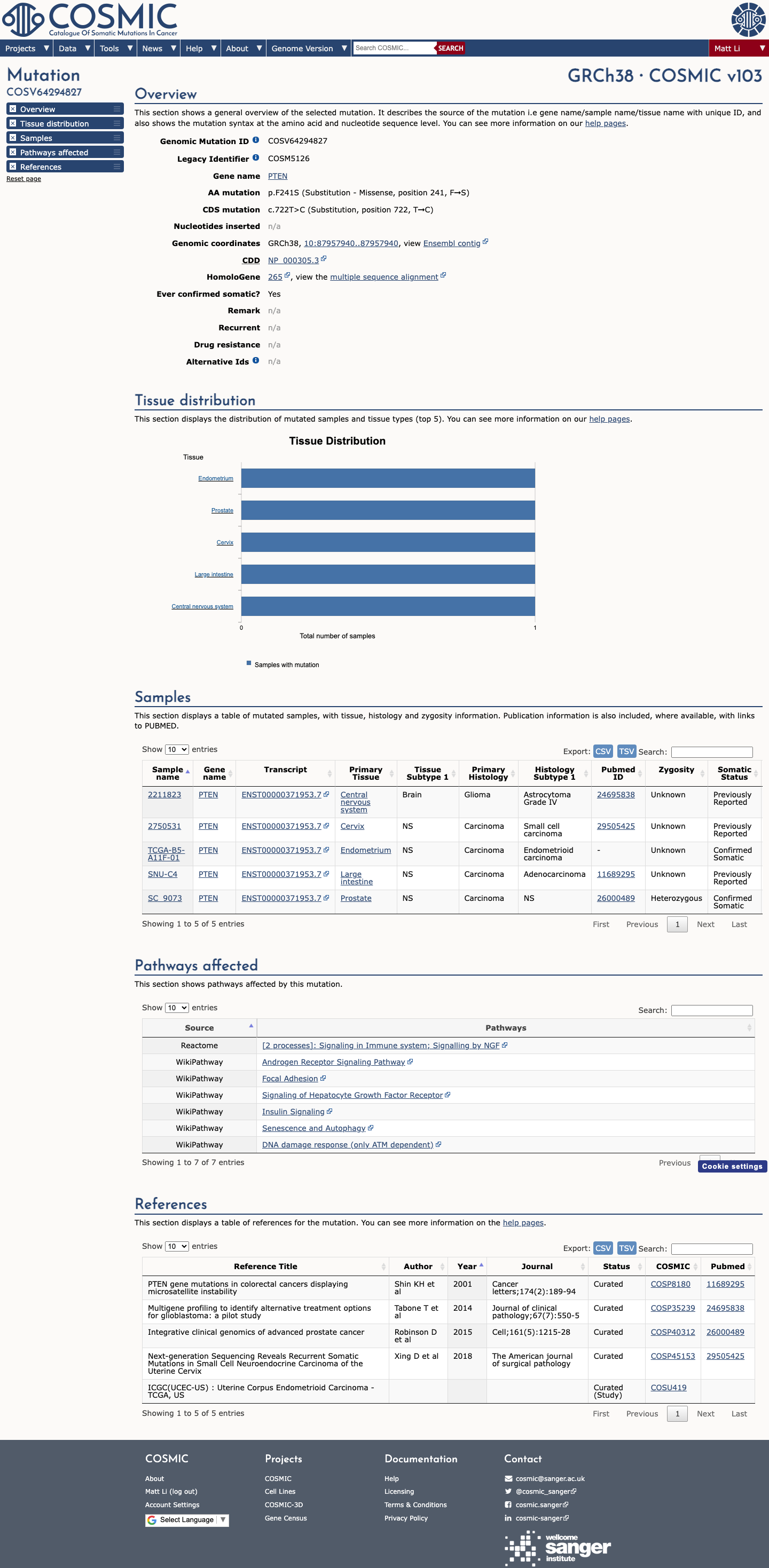This screenshot has height=1568, width=769.
Task: Click the Twitter icon in footer Contact
Action: [x=508, y=1491]
